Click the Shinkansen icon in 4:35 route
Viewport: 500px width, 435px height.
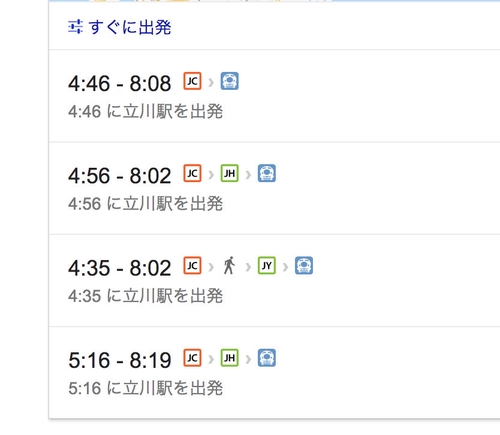click(304, 266)
